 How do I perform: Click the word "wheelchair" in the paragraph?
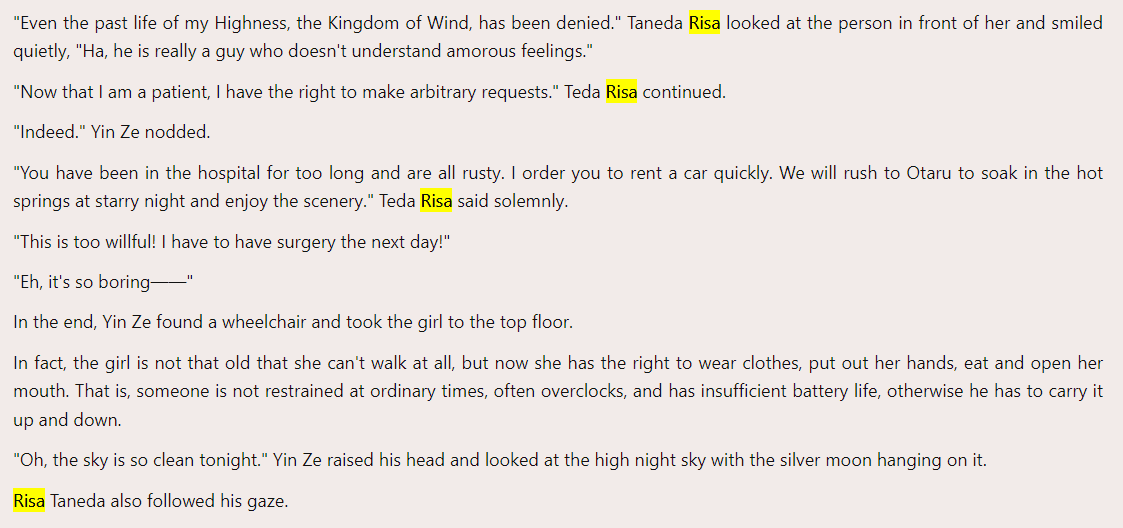[x=266, y=322]
